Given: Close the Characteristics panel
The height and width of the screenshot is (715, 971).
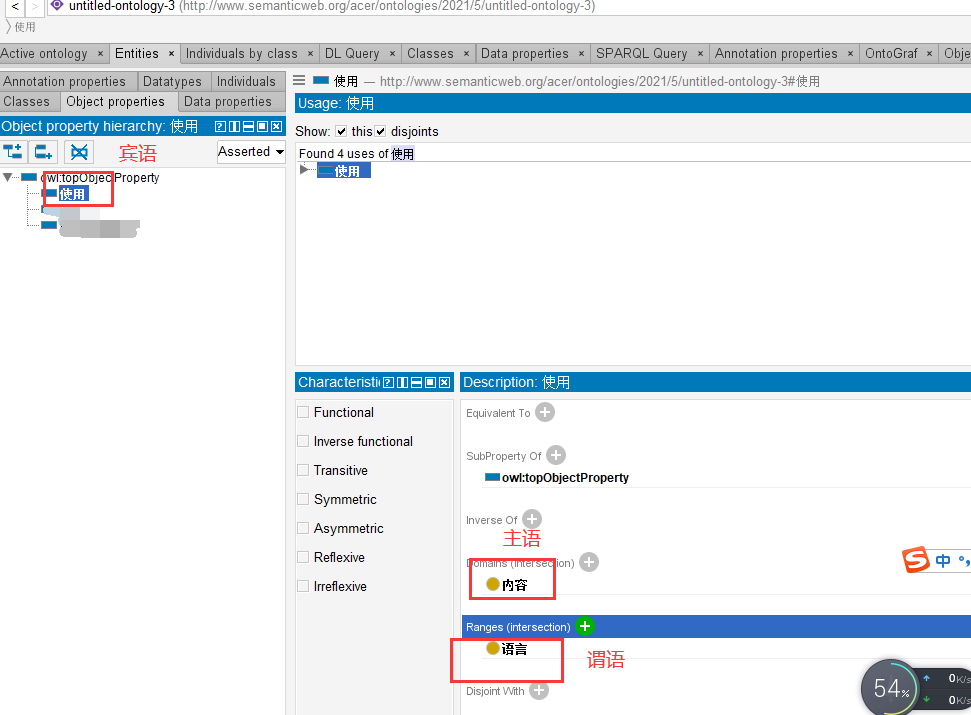Looking at the screenshot, I should pos(445,383).
